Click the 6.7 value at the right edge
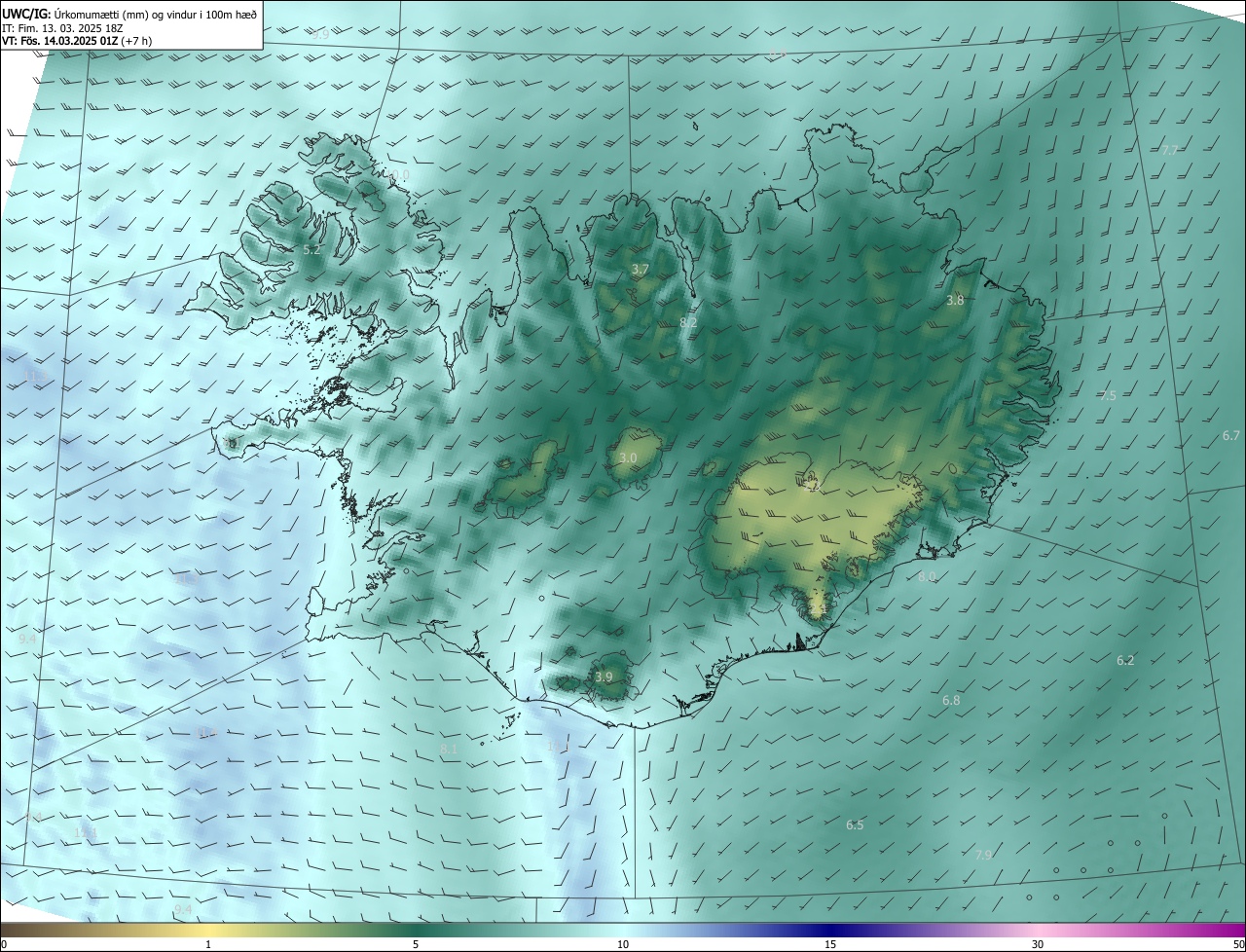This screenshot has height=952, width=1246. click(1231, 435)
